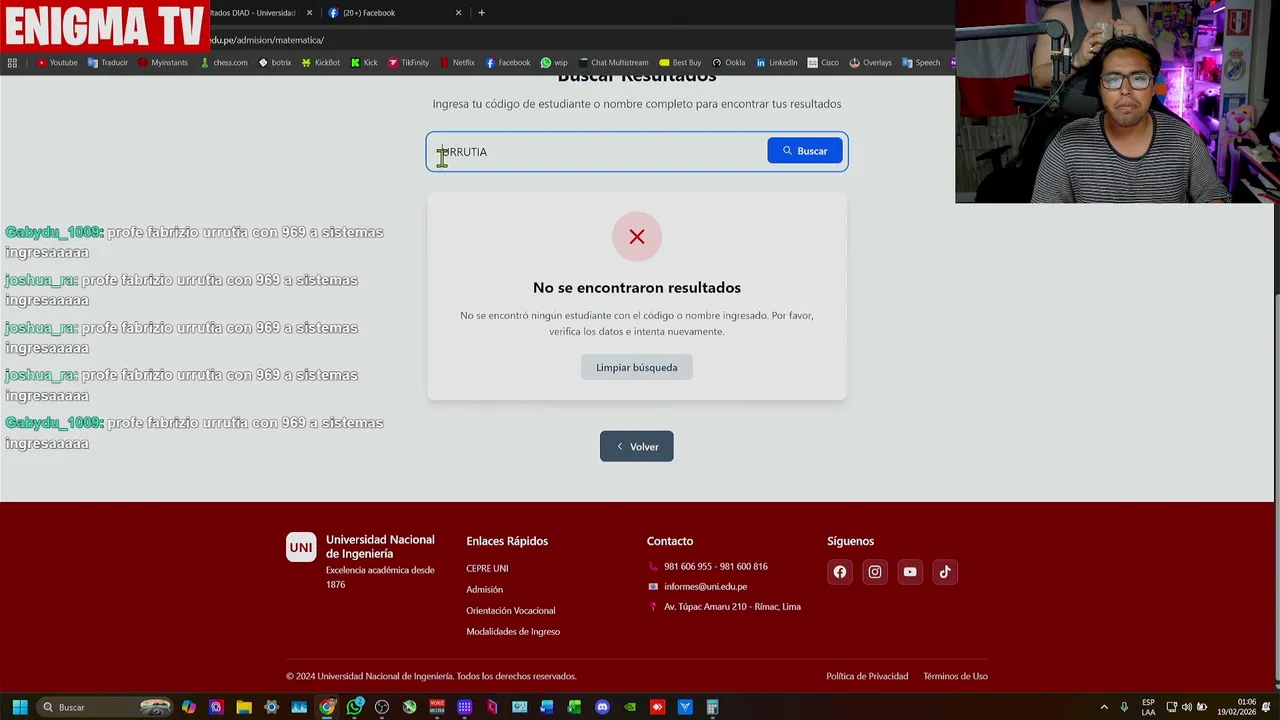Click the ESP LAA keyboard language indicator
Screen dimensions: 1280x720
point(1148,707)
